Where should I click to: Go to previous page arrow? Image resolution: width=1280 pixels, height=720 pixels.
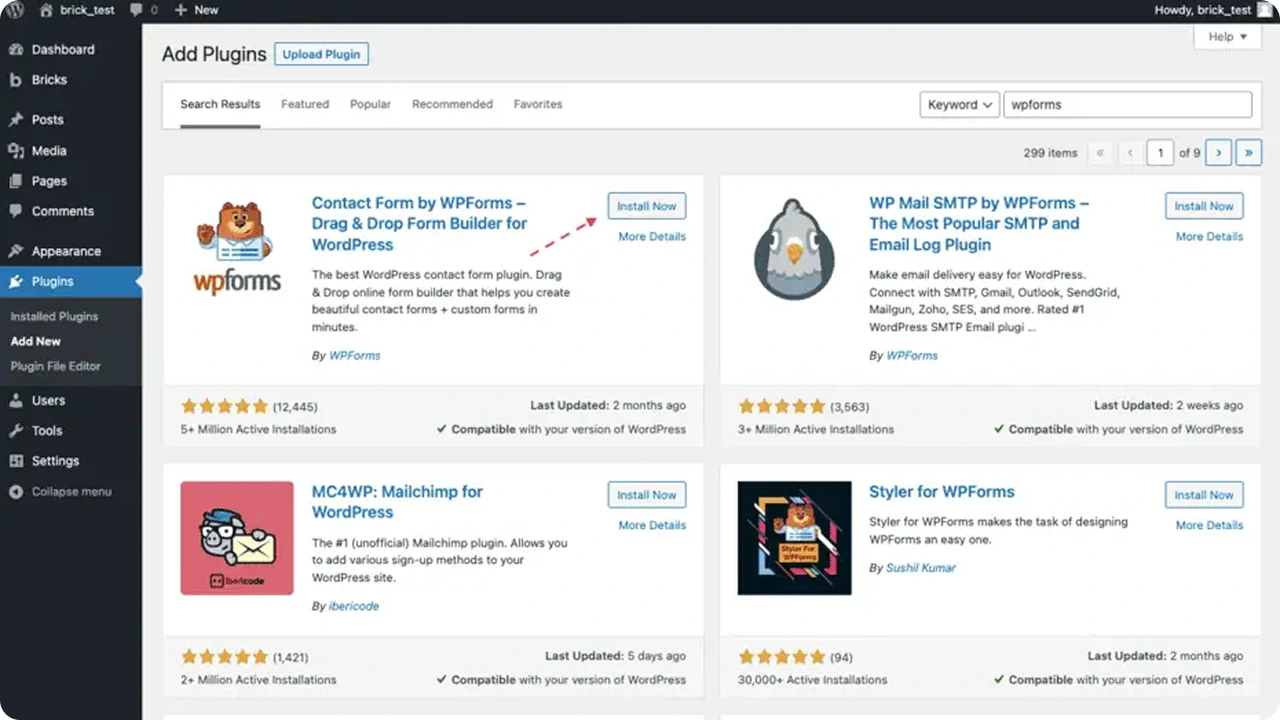(x=1131, y=153)
